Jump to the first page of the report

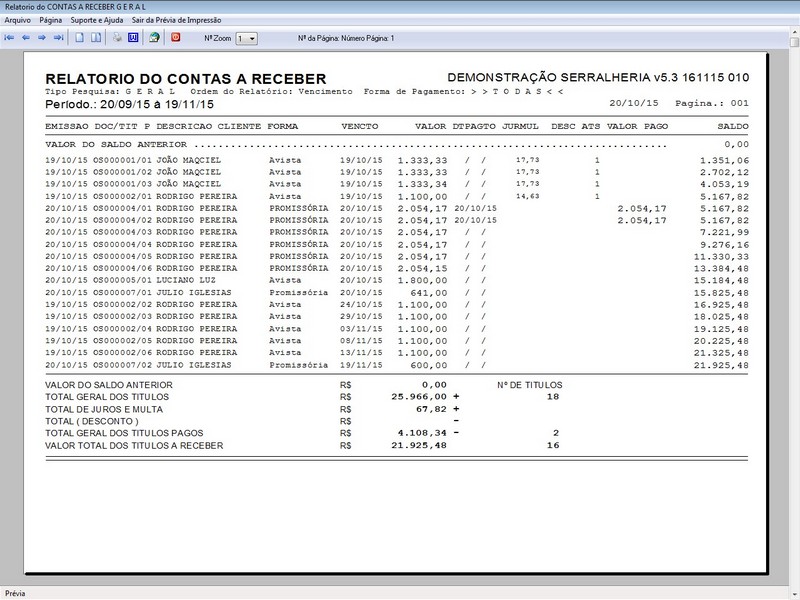[10, 40]
